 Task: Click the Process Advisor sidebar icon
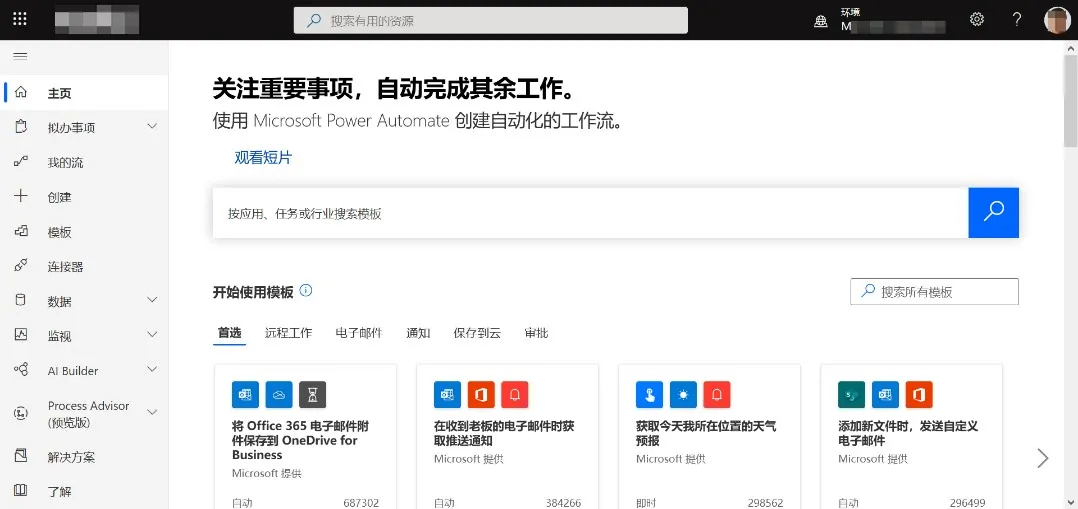(x=21, y=413)
